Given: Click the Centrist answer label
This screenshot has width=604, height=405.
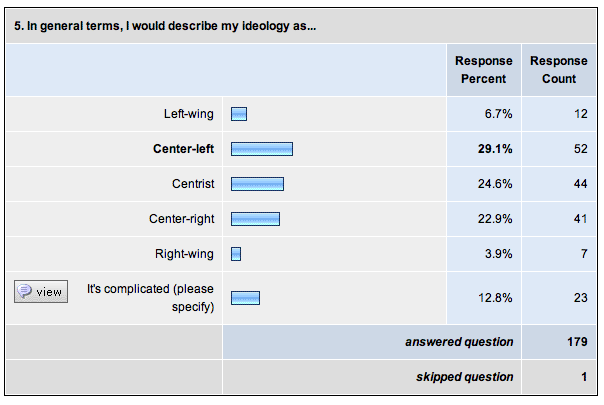Looking at the screenshot, I should tap(194, 184).
